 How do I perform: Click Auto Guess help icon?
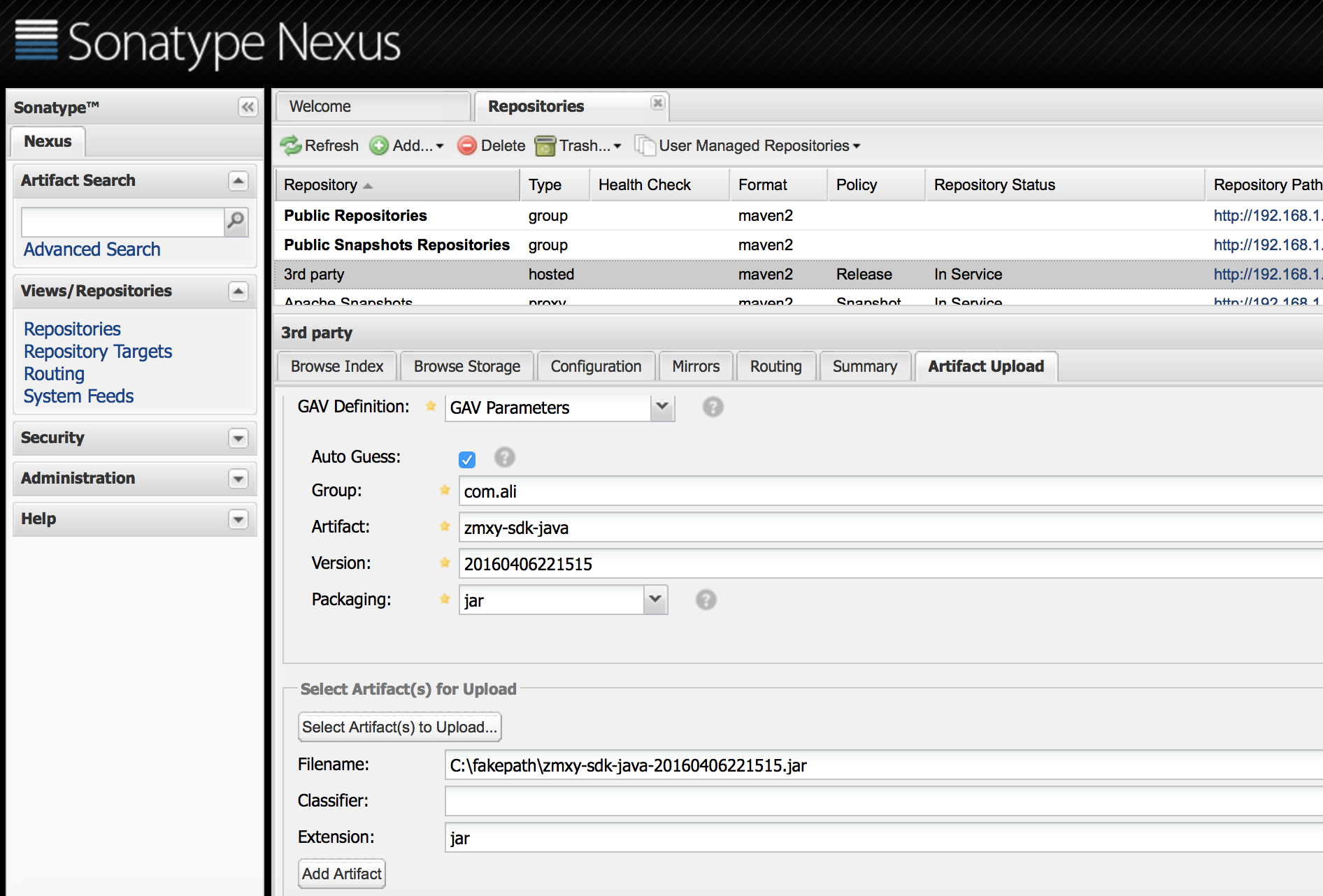(x=504, y=457)
